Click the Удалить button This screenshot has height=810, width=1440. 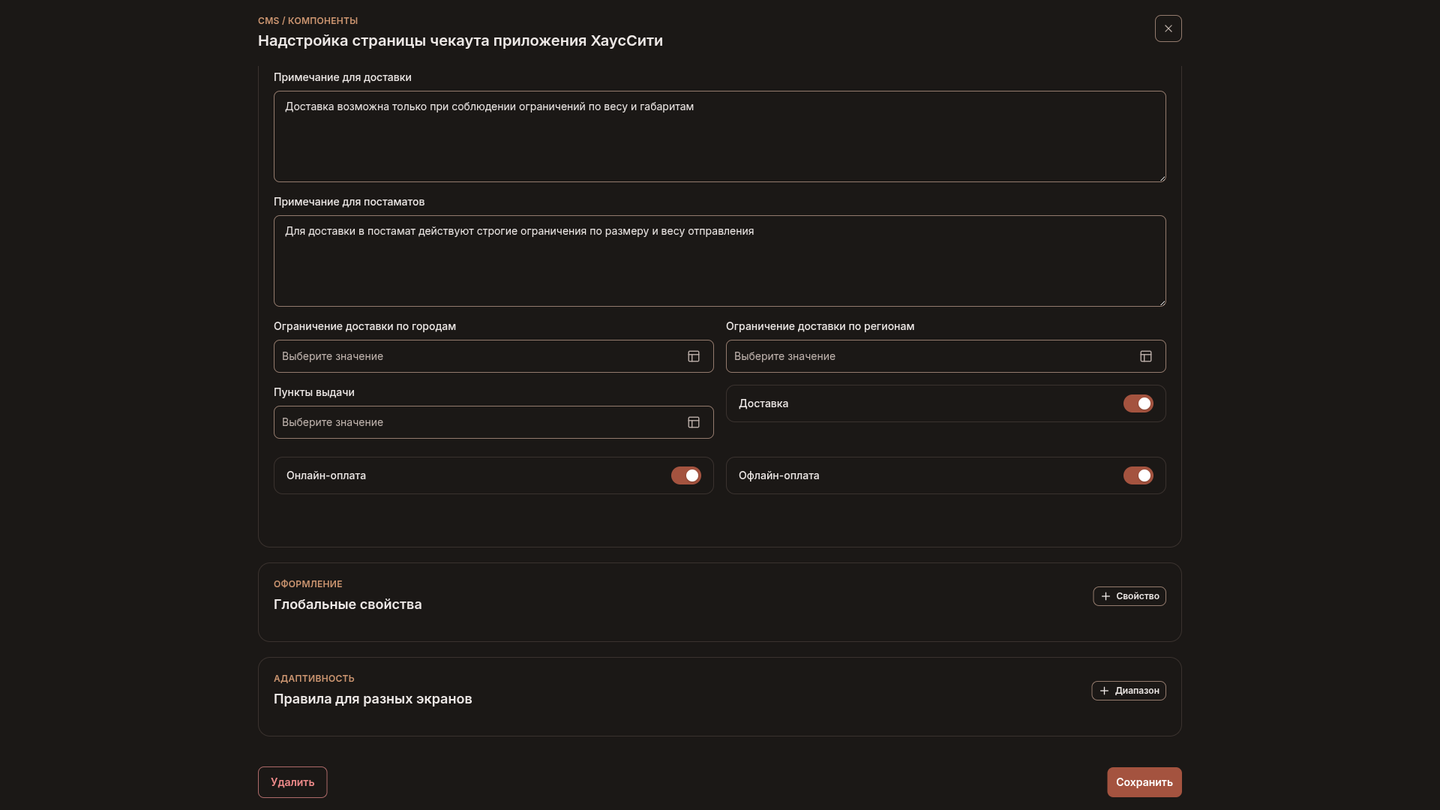point(292,782)
